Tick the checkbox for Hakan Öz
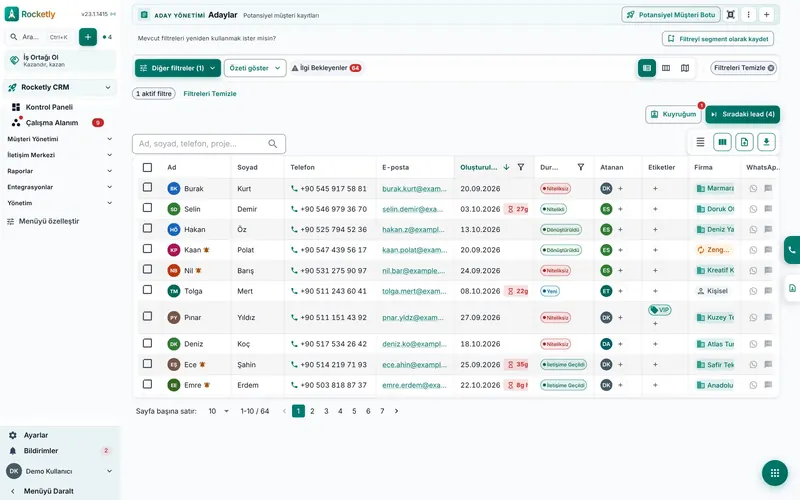The image size is (800, 500). [x=147, y=228]
